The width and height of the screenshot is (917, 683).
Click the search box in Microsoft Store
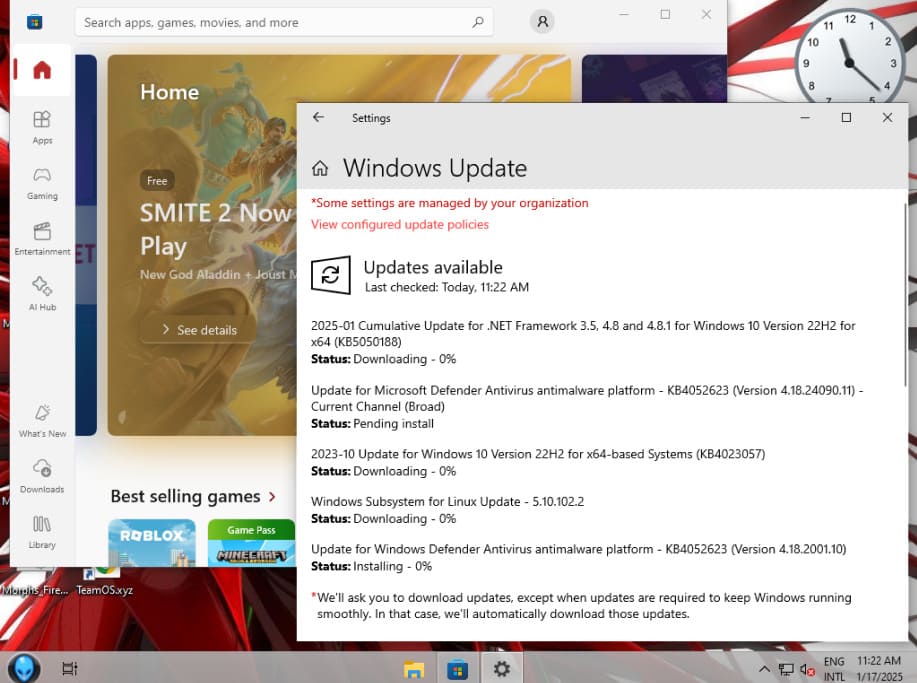pos(284,22)
